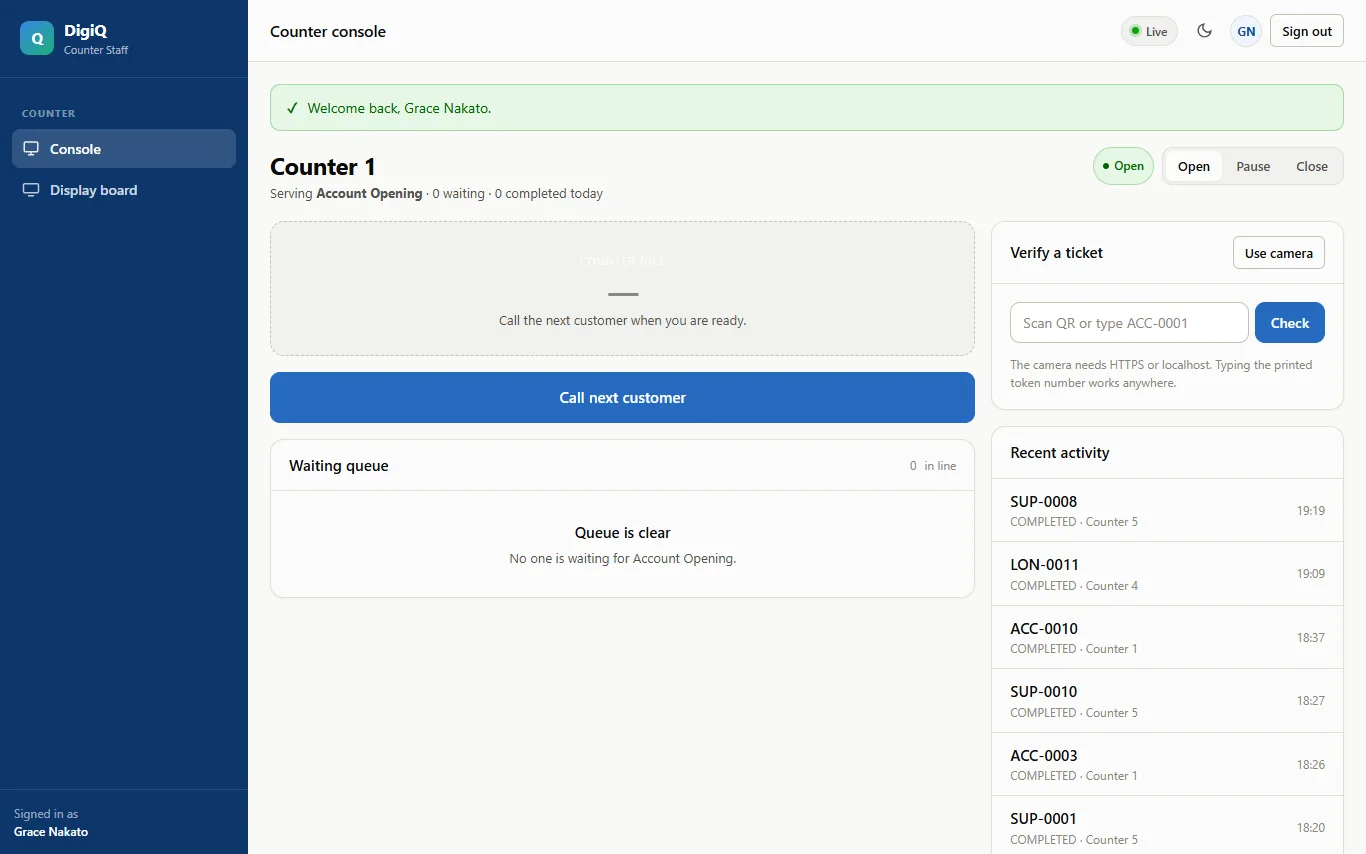
Task: Click the 'Queue is clear' message
Action: coord(622,533)
